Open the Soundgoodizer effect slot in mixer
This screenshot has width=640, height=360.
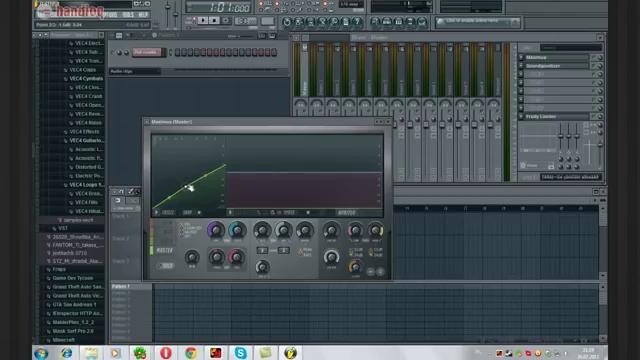pyautogui.click(x=556, y=66)
